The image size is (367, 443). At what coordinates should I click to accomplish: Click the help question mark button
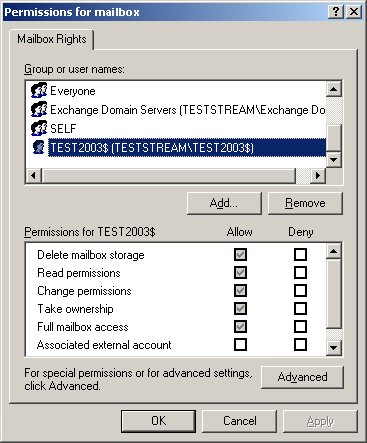[x=336, y=12]
